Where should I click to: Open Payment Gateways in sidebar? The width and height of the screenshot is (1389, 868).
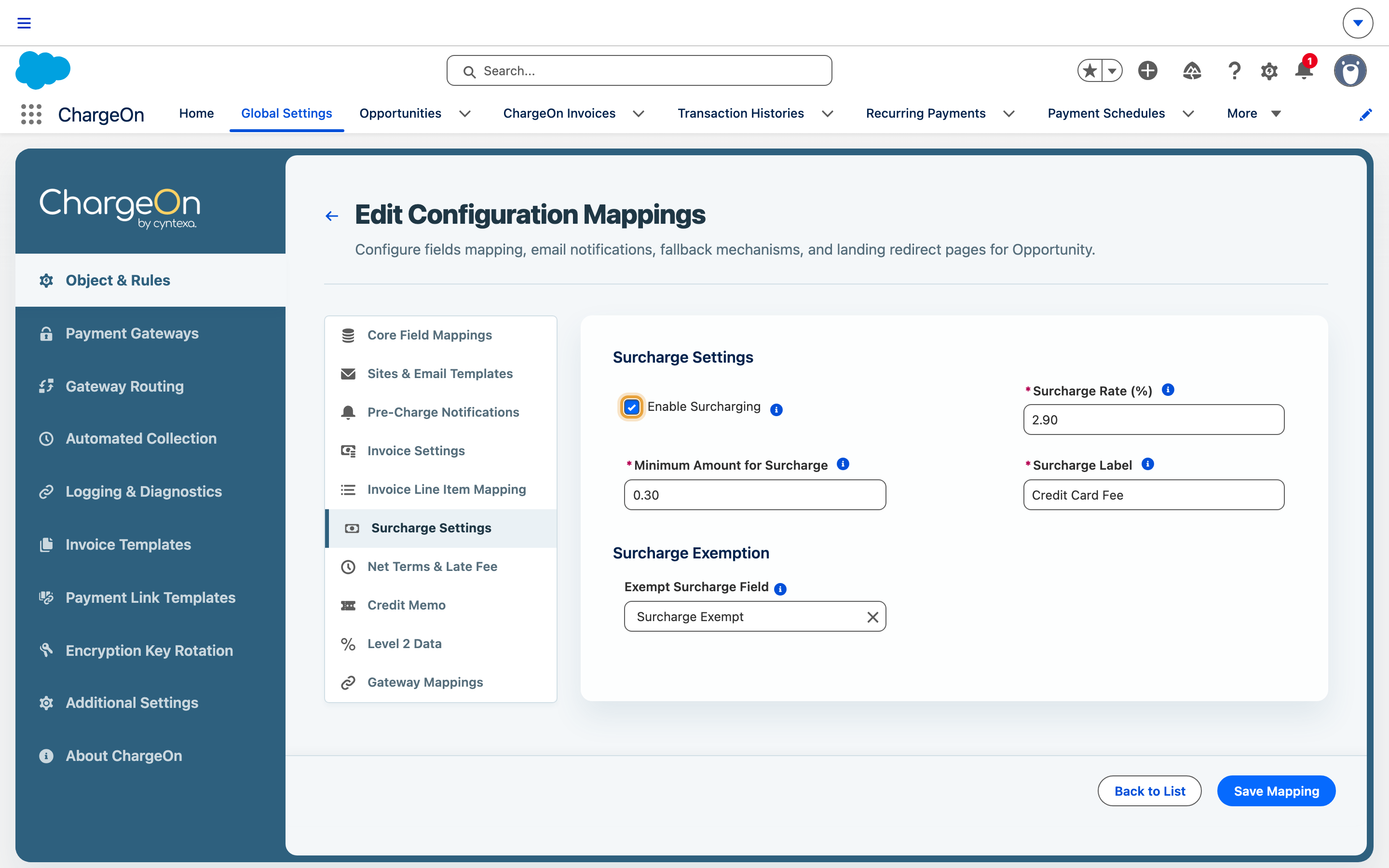150,333
